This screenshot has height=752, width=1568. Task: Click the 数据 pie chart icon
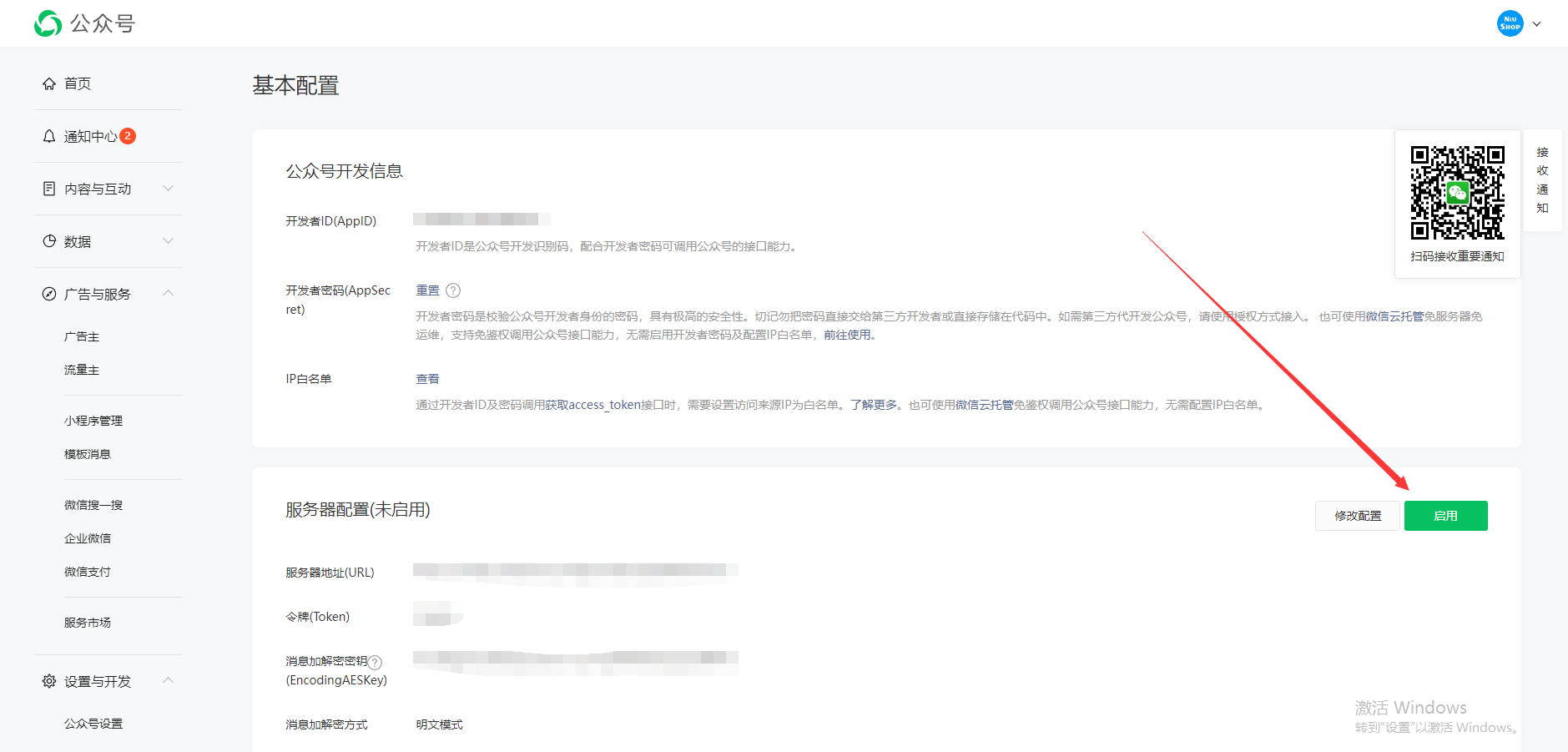pos(49,241)
